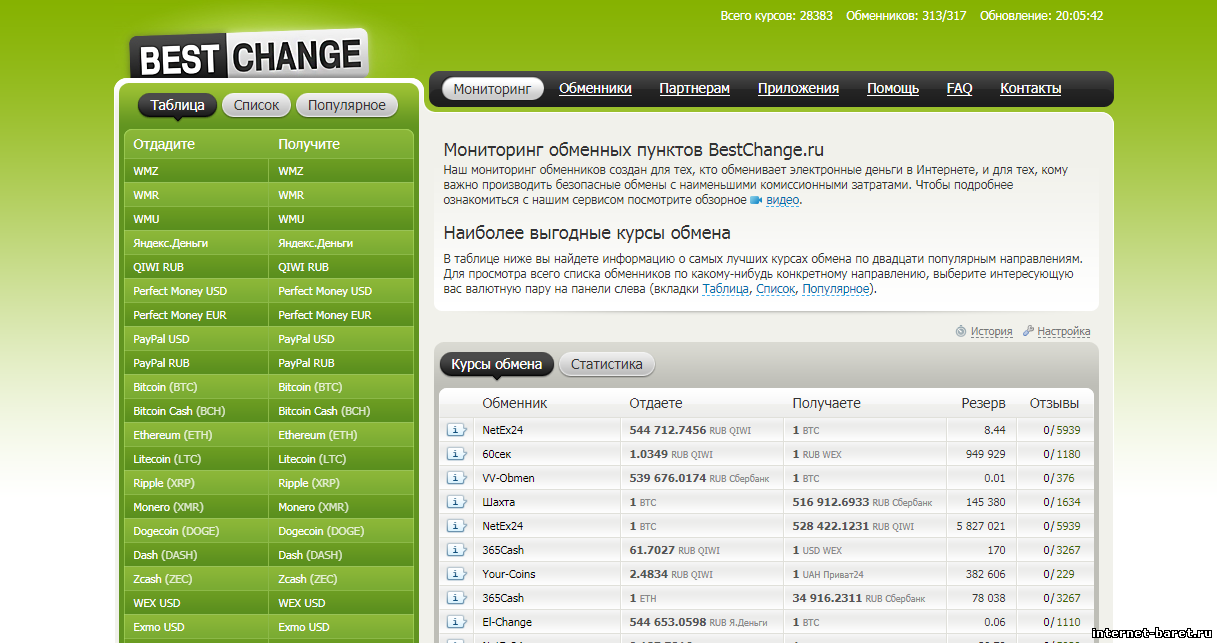Click the clock icon beside История

[x=961, y=331]
